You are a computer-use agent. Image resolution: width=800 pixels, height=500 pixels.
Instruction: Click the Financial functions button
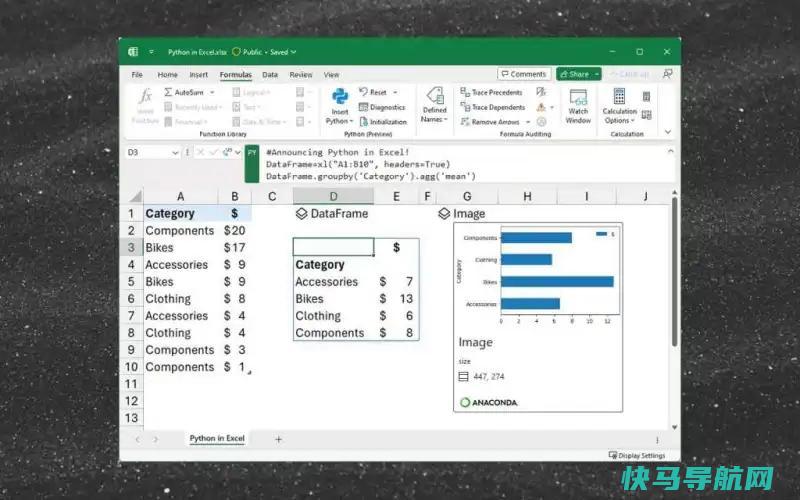186,122
